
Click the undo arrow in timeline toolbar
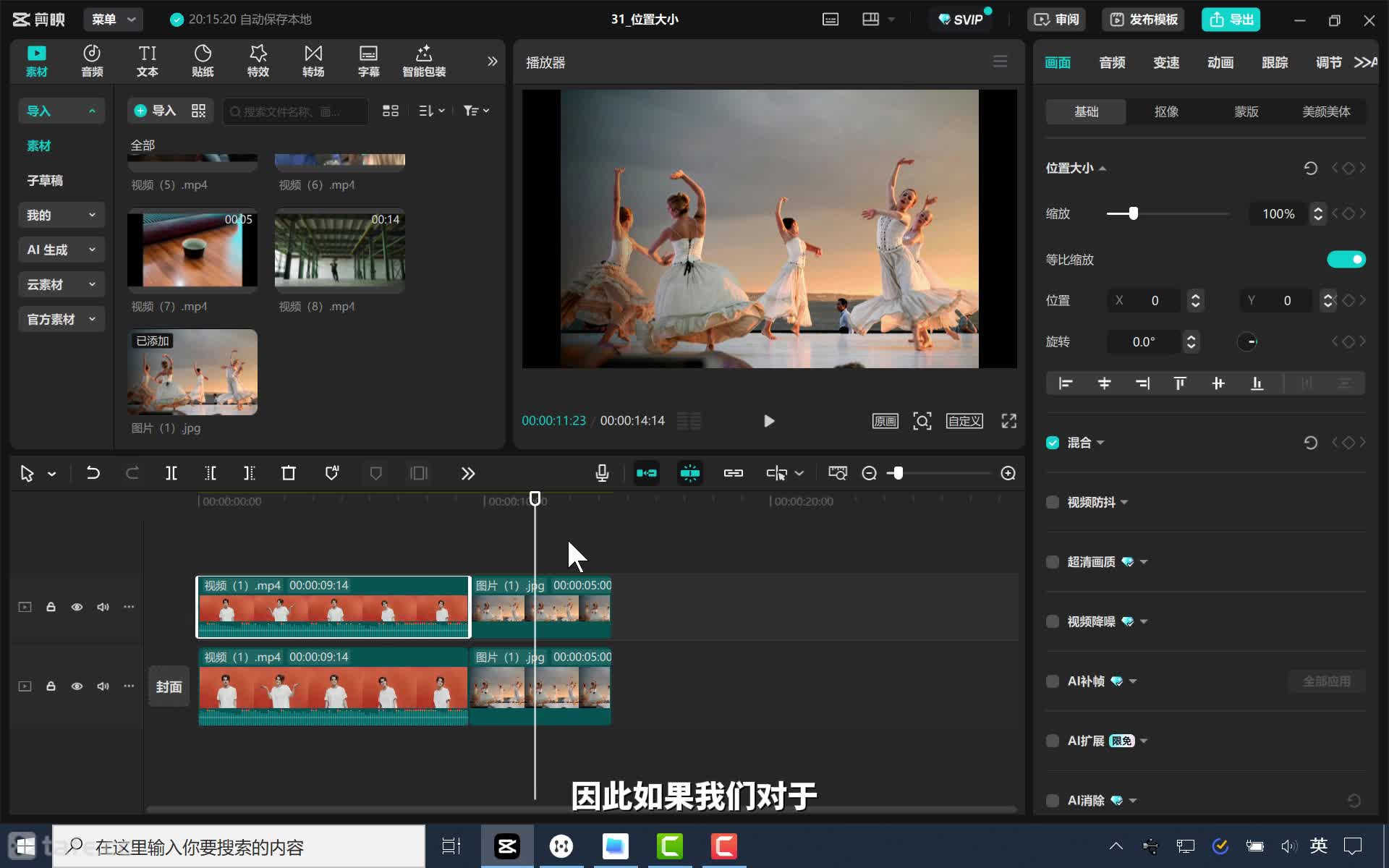93,473
